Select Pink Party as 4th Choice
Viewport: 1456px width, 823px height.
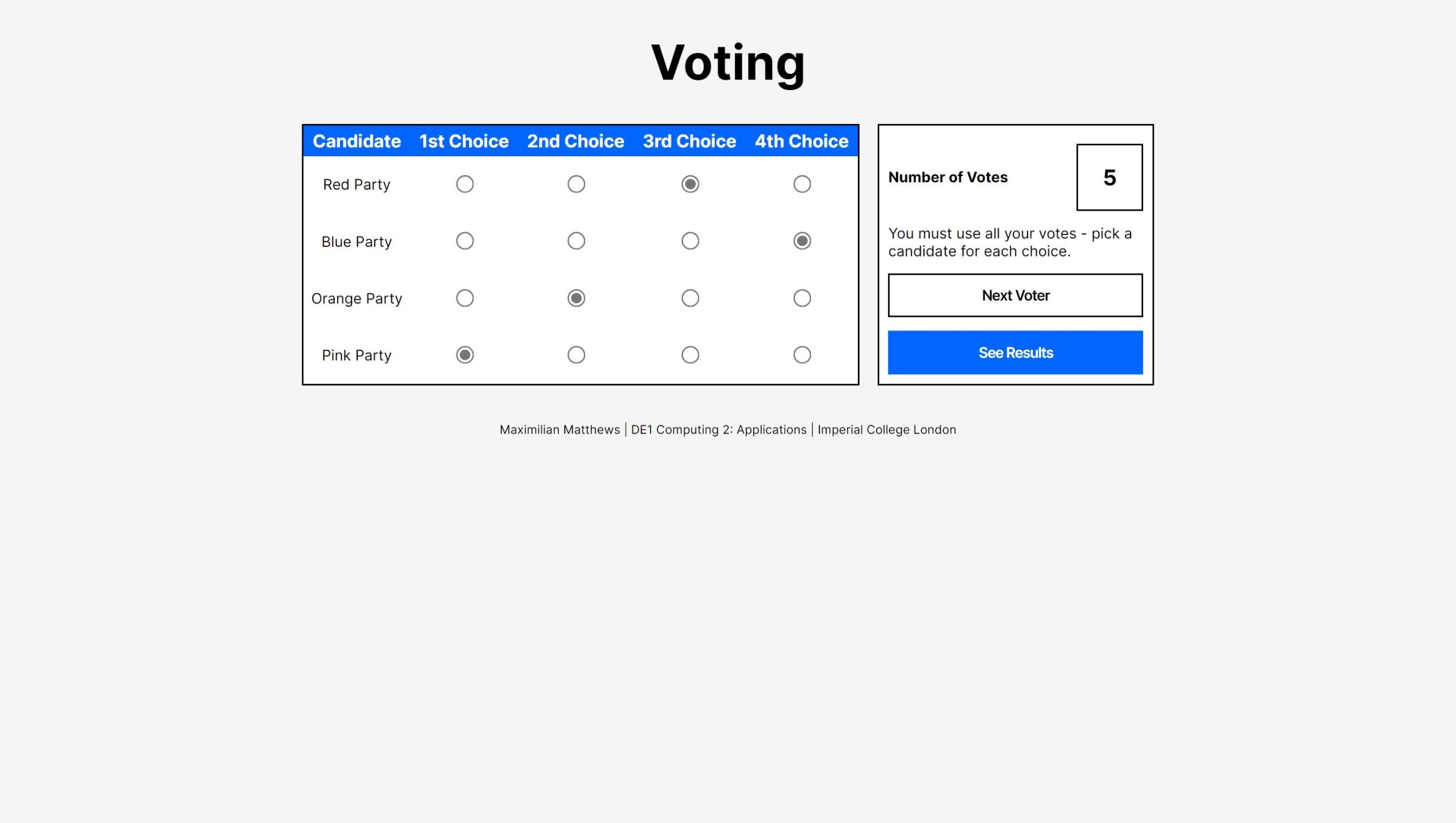click(802, 355)
